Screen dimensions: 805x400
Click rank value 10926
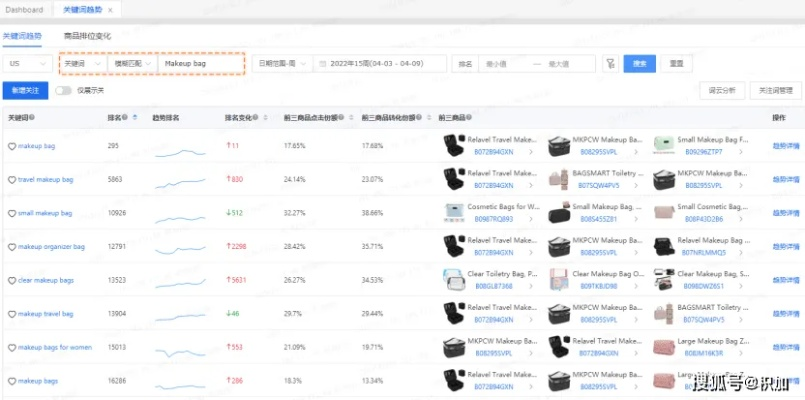coord(117,213)
